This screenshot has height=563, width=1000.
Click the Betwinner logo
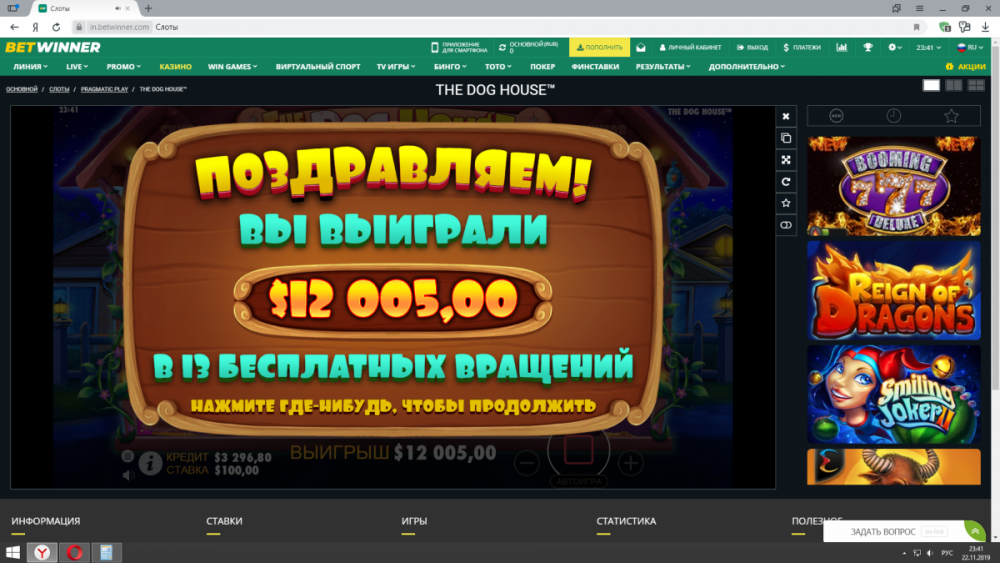point(52,47)
